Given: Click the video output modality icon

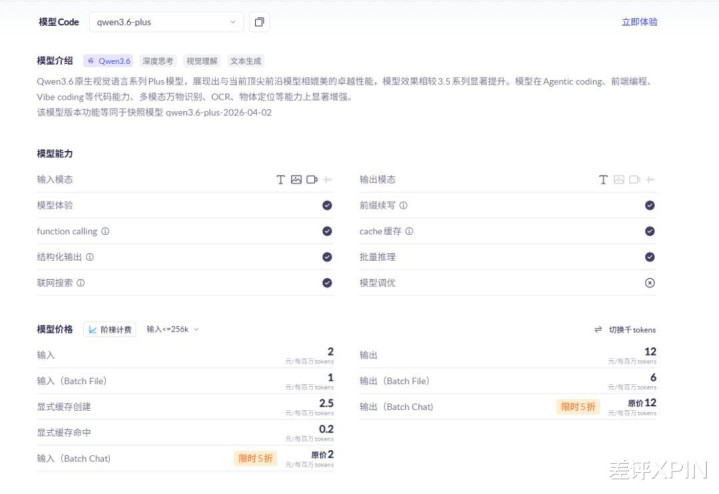Looking at the screenshot, I should [x=635, y=179].
